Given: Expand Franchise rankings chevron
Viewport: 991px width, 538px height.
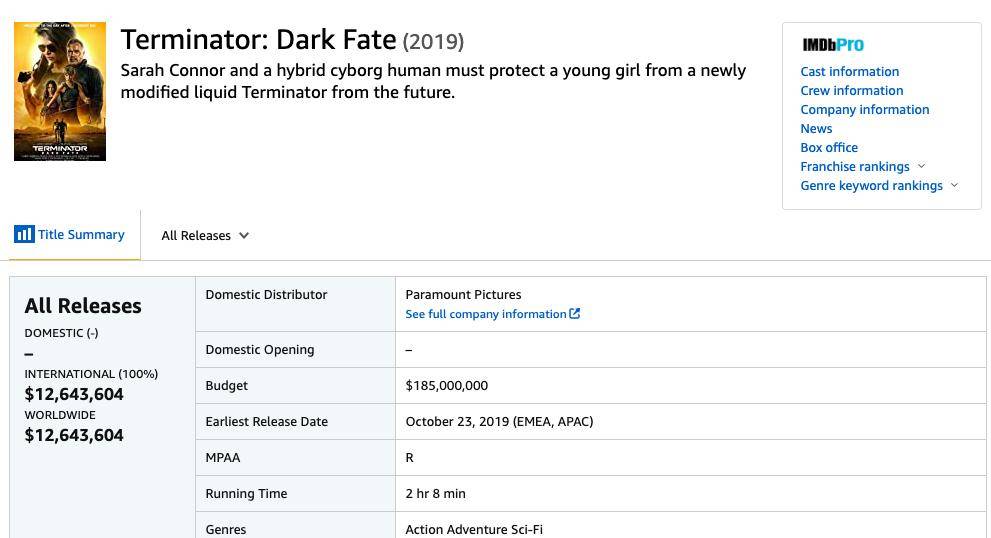Looking at the screenshot, I should point(921,166).
